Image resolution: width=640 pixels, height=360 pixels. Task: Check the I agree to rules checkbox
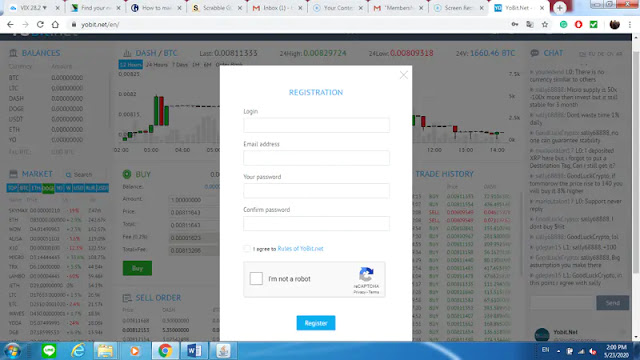pos(247,249)
